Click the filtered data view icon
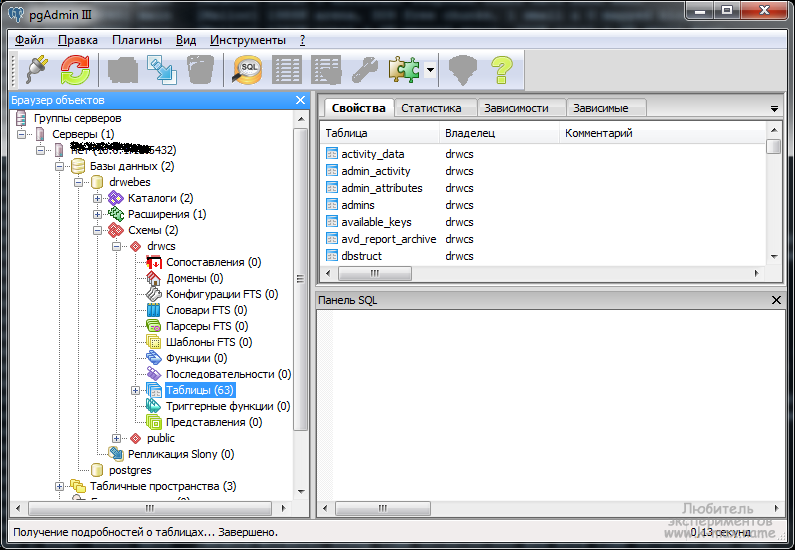The width and height of the screenshot is (795, 550). (x=326, y=70)
